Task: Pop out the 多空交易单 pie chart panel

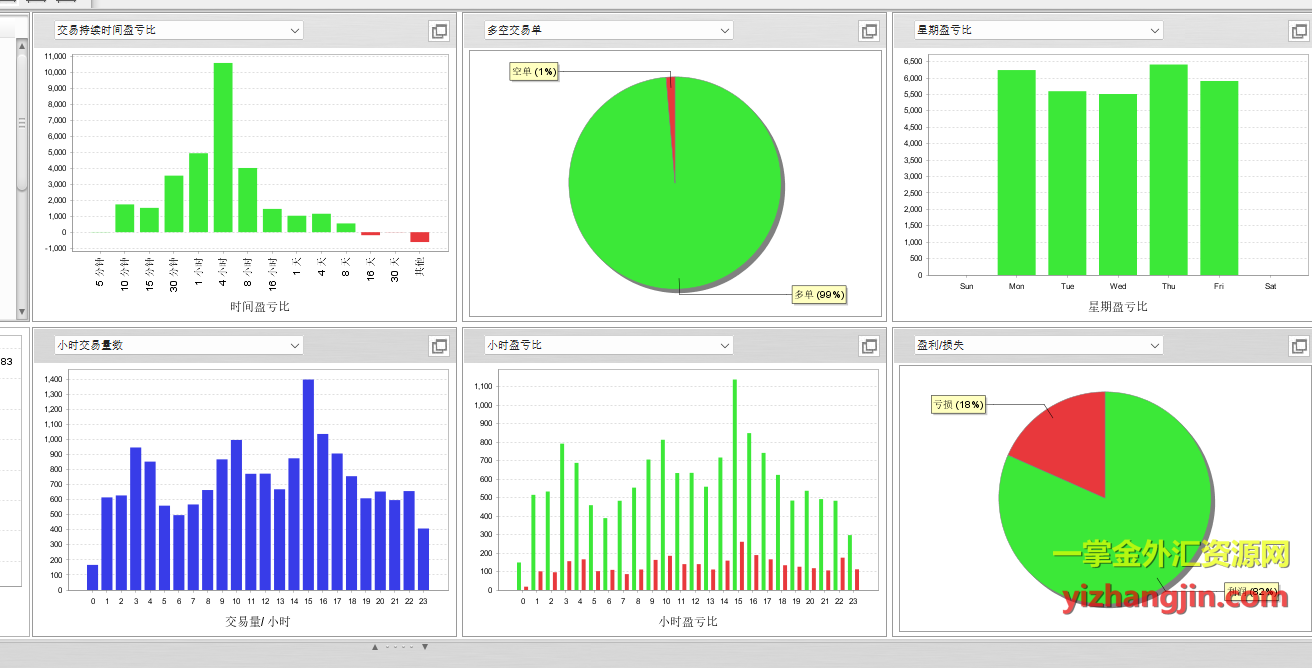Action: (x=868, y=31)
